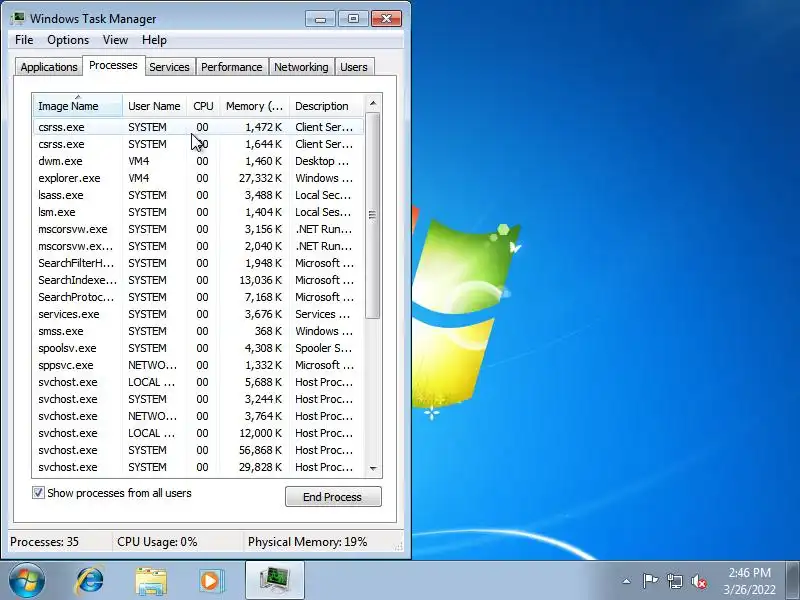Click the 2:46 PM taskbar clock

pyautogui.click(x=749, y=572)
